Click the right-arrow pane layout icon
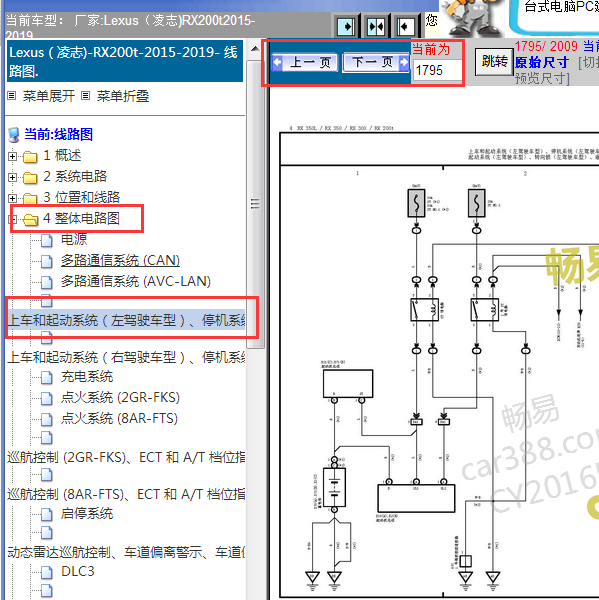This screenshot has height=600, width=599. pyautogui.click(x=346, y=27)
